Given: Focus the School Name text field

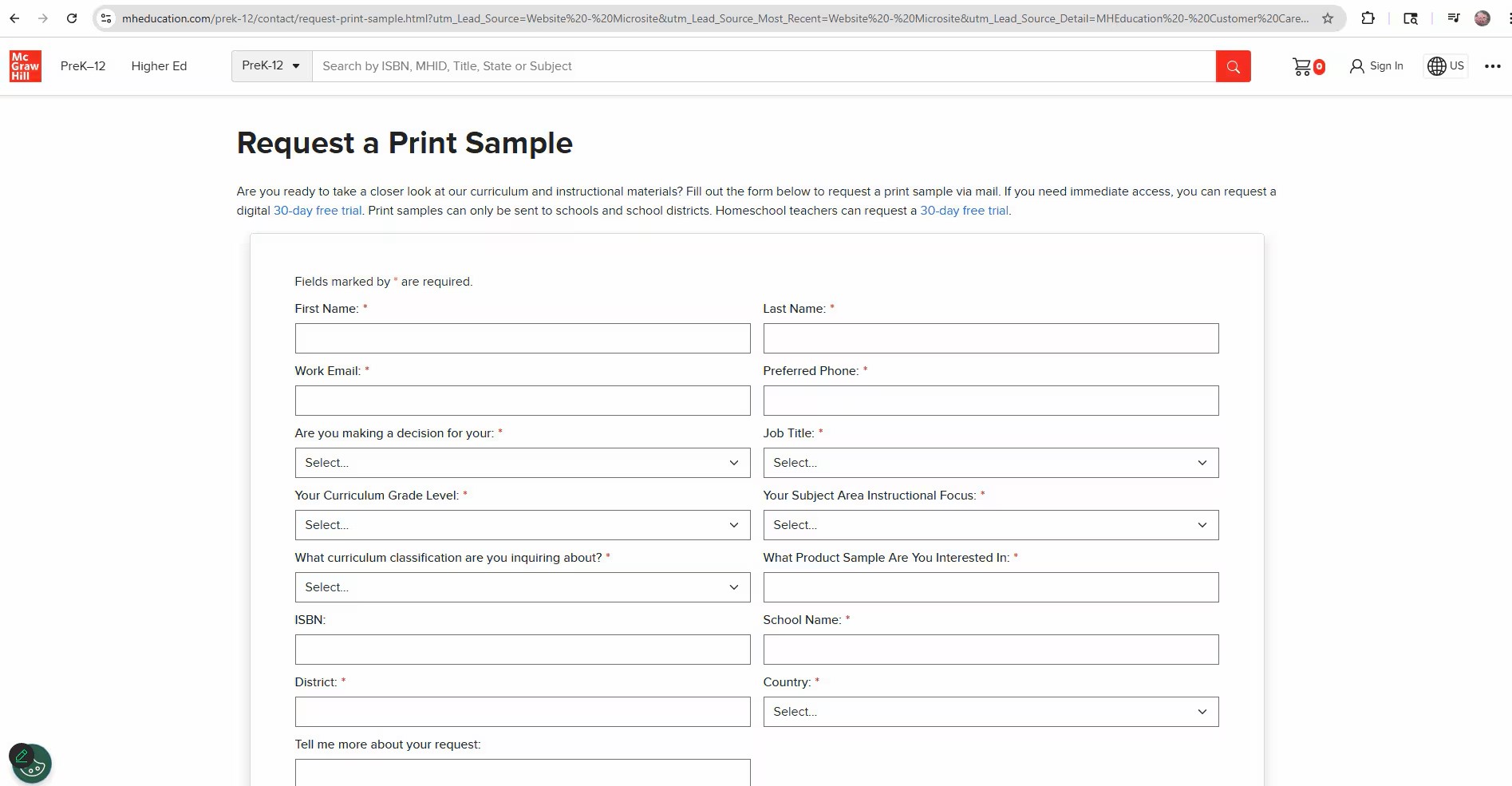Looking at the screenshot, I should 990,650.
